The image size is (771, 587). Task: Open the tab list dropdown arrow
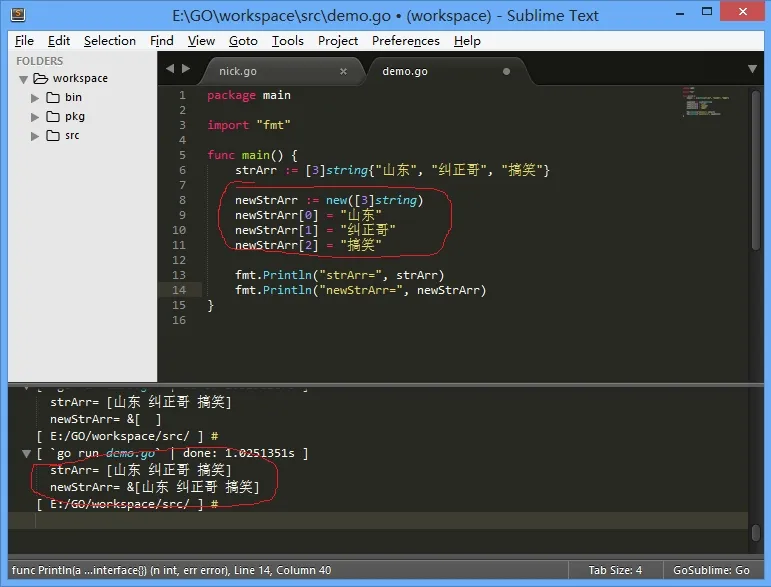pos(752,69)
